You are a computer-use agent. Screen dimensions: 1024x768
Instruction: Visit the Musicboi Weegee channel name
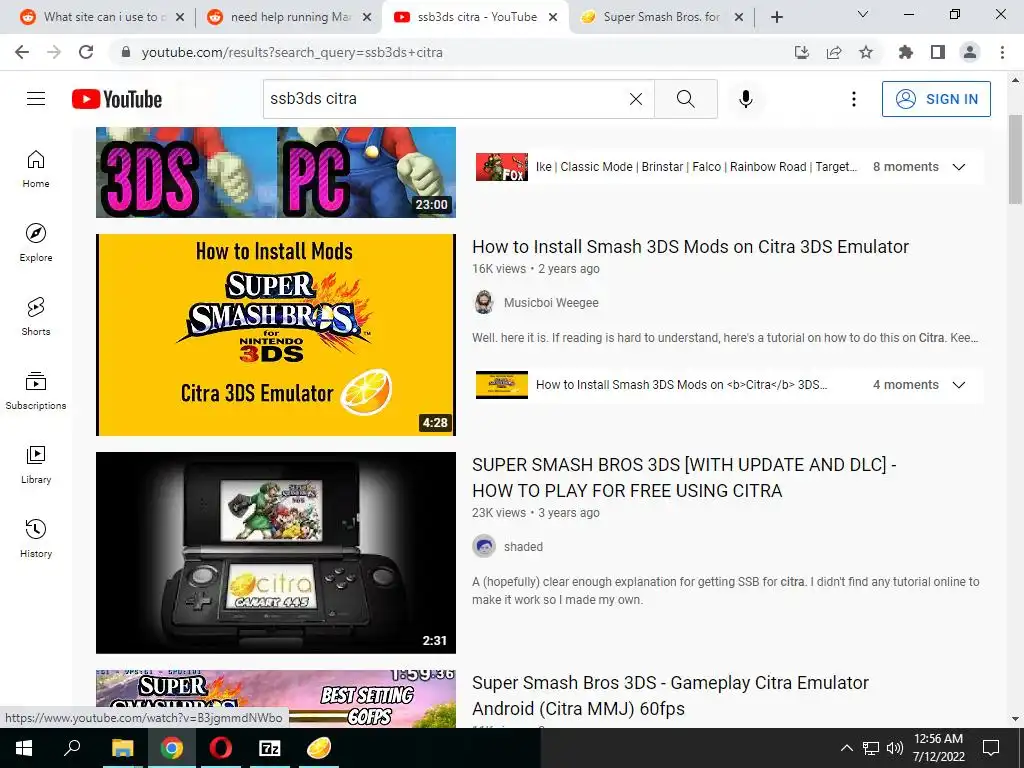click(x=551, y=302)
